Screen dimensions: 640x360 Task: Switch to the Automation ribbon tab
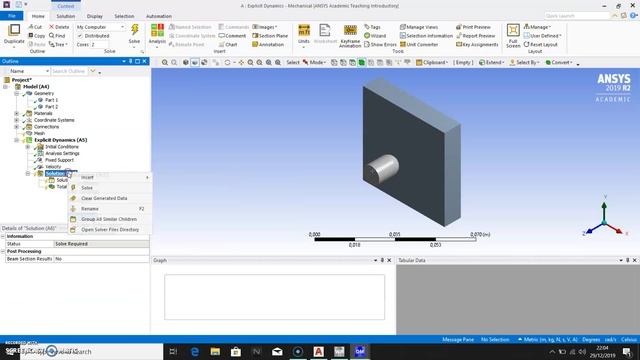point(159,16)
